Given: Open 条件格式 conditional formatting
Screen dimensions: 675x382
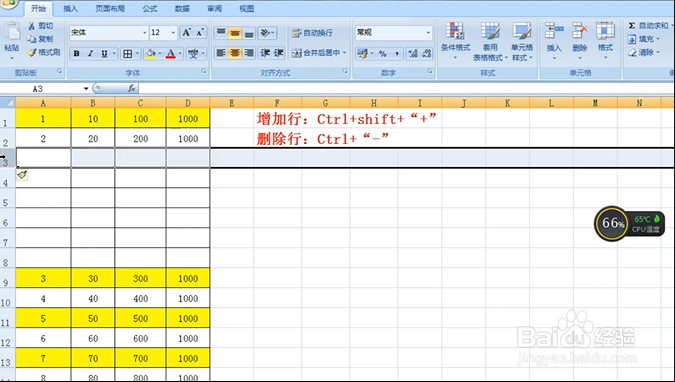Looking at the screenshot, I should coord(455,41).
